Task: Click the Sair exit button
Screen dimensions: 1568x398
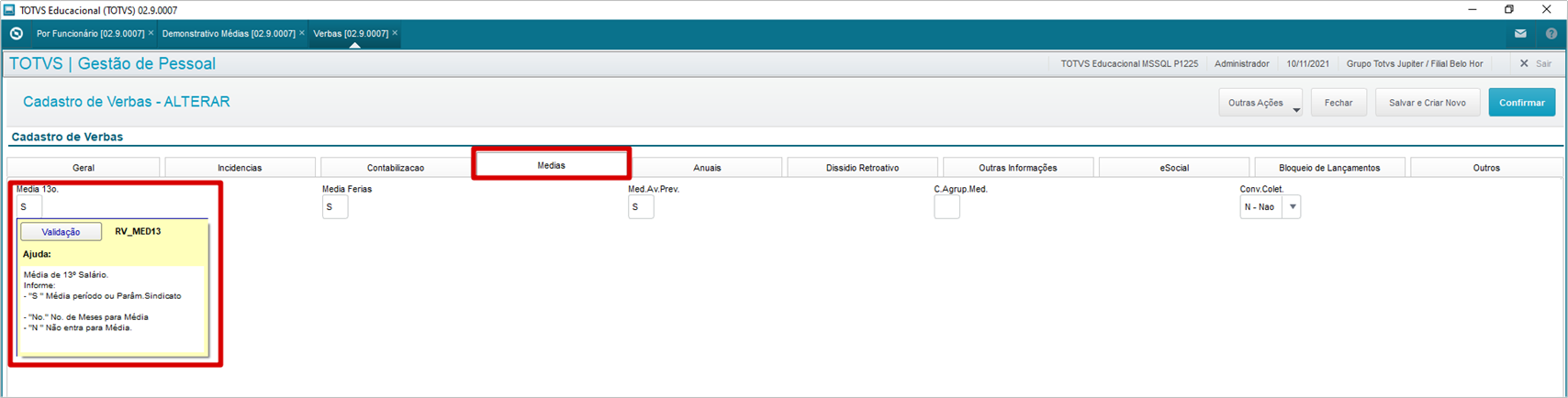Action: (1536, 63)
